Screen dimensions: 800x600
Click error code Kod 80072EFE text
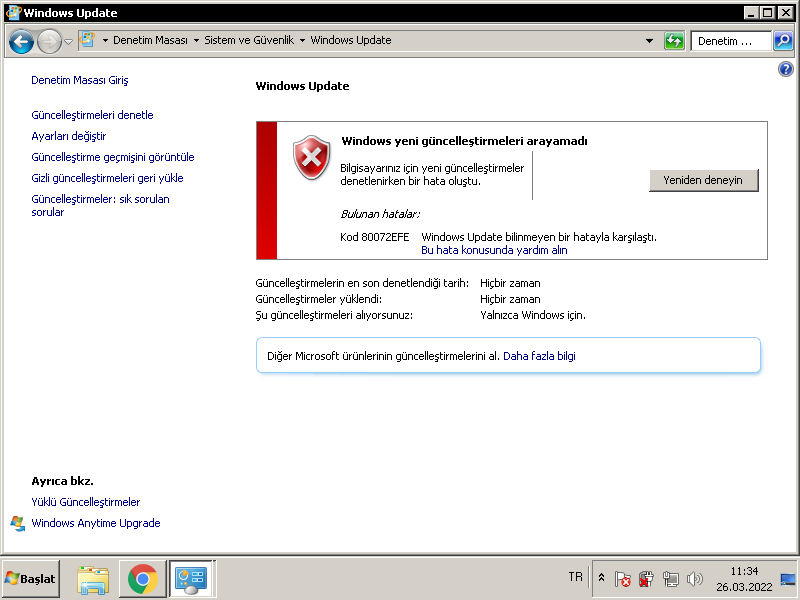(x=374, y=237)
